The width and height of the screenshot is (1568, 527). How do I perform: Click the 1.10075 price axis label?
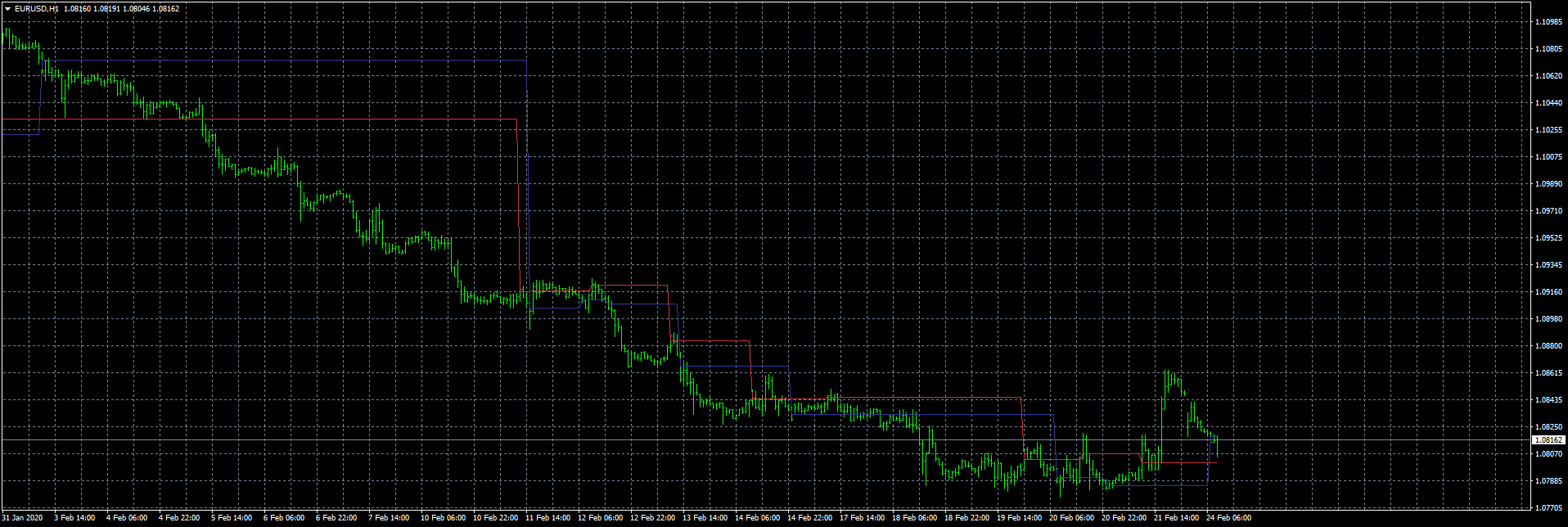click(1549, 157)
